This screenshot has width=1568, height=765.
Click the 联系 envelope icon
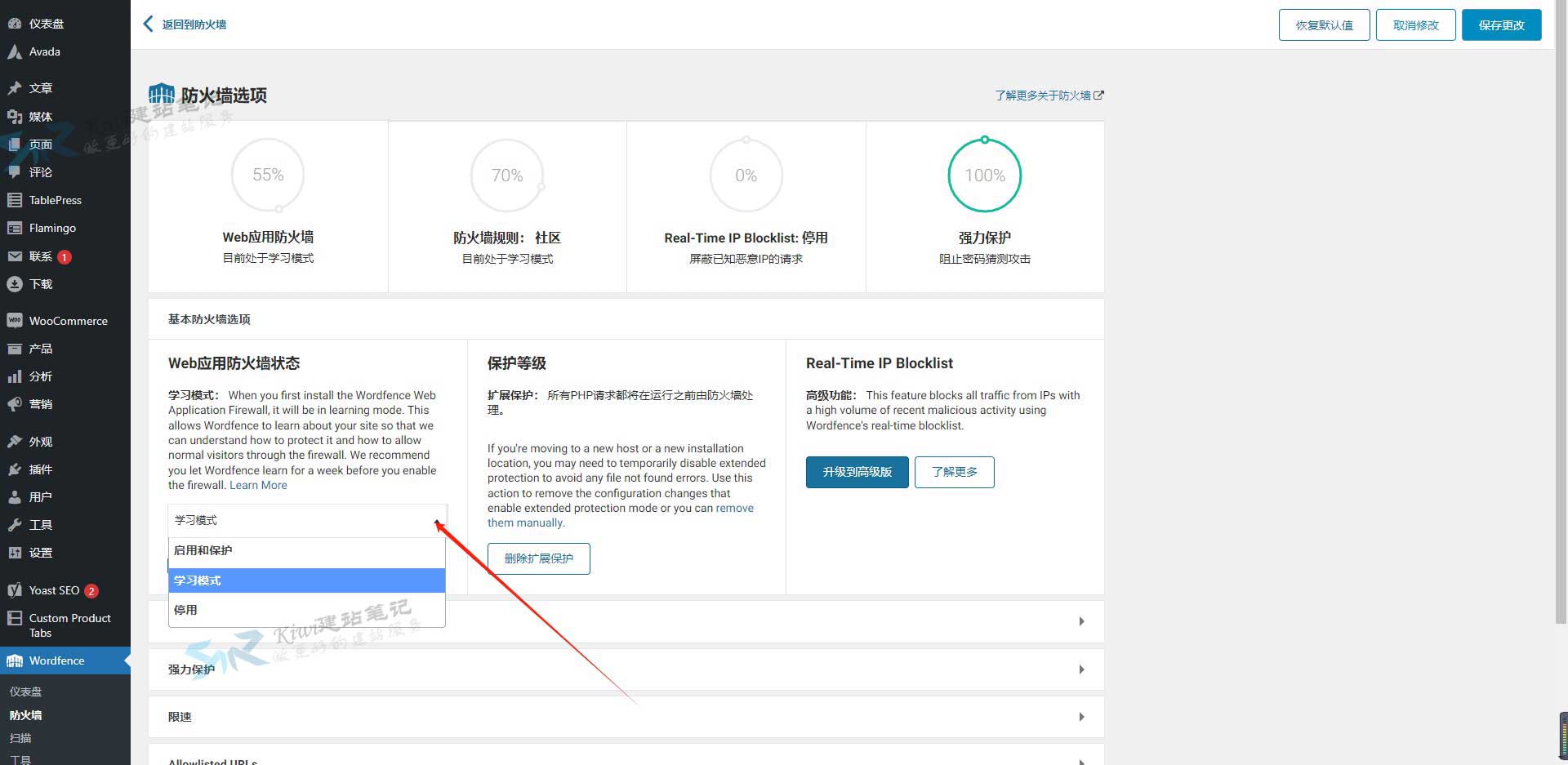[x=15, y=256]
